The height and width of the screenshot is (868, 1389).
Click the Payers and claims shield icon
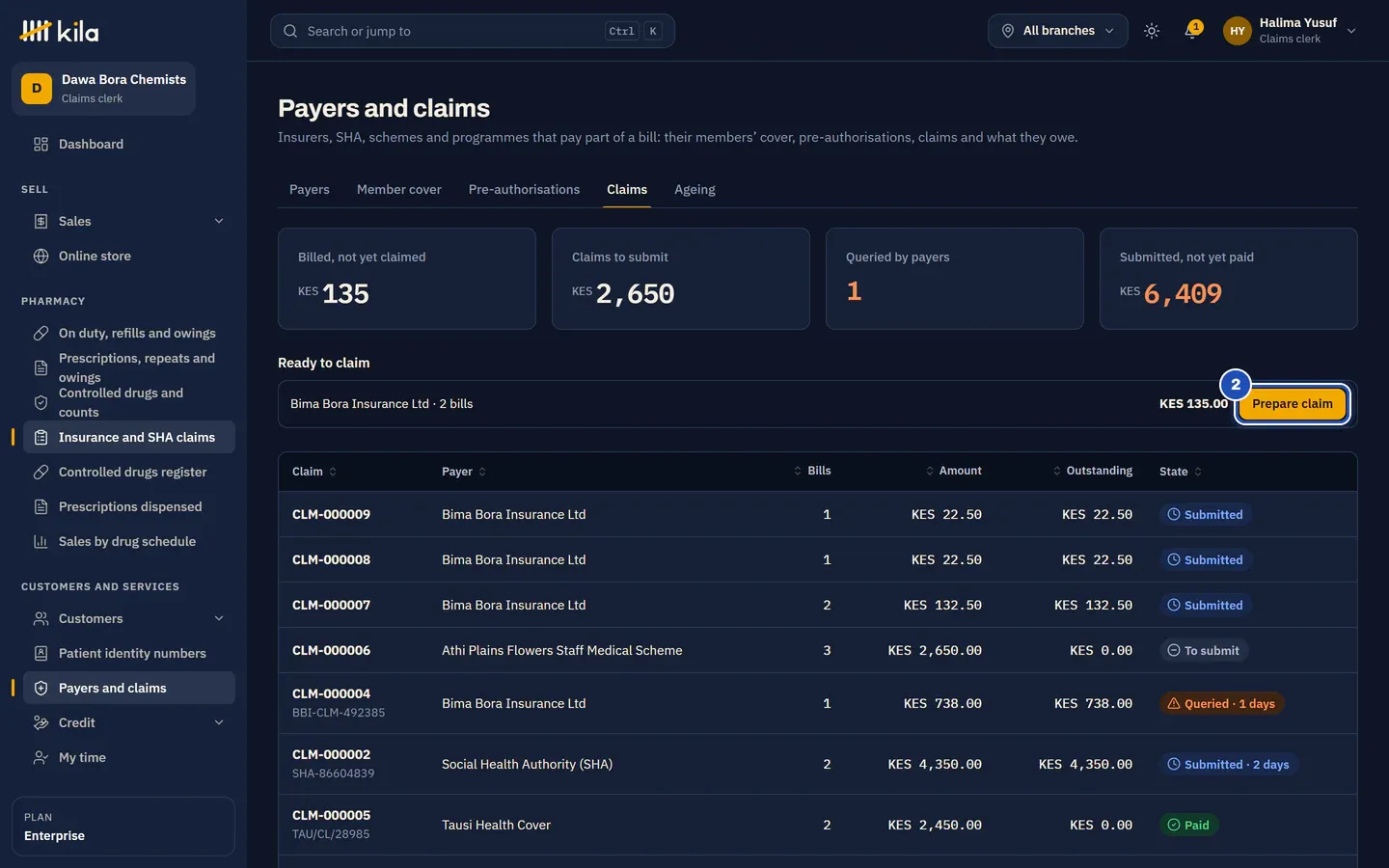point(41,688)
